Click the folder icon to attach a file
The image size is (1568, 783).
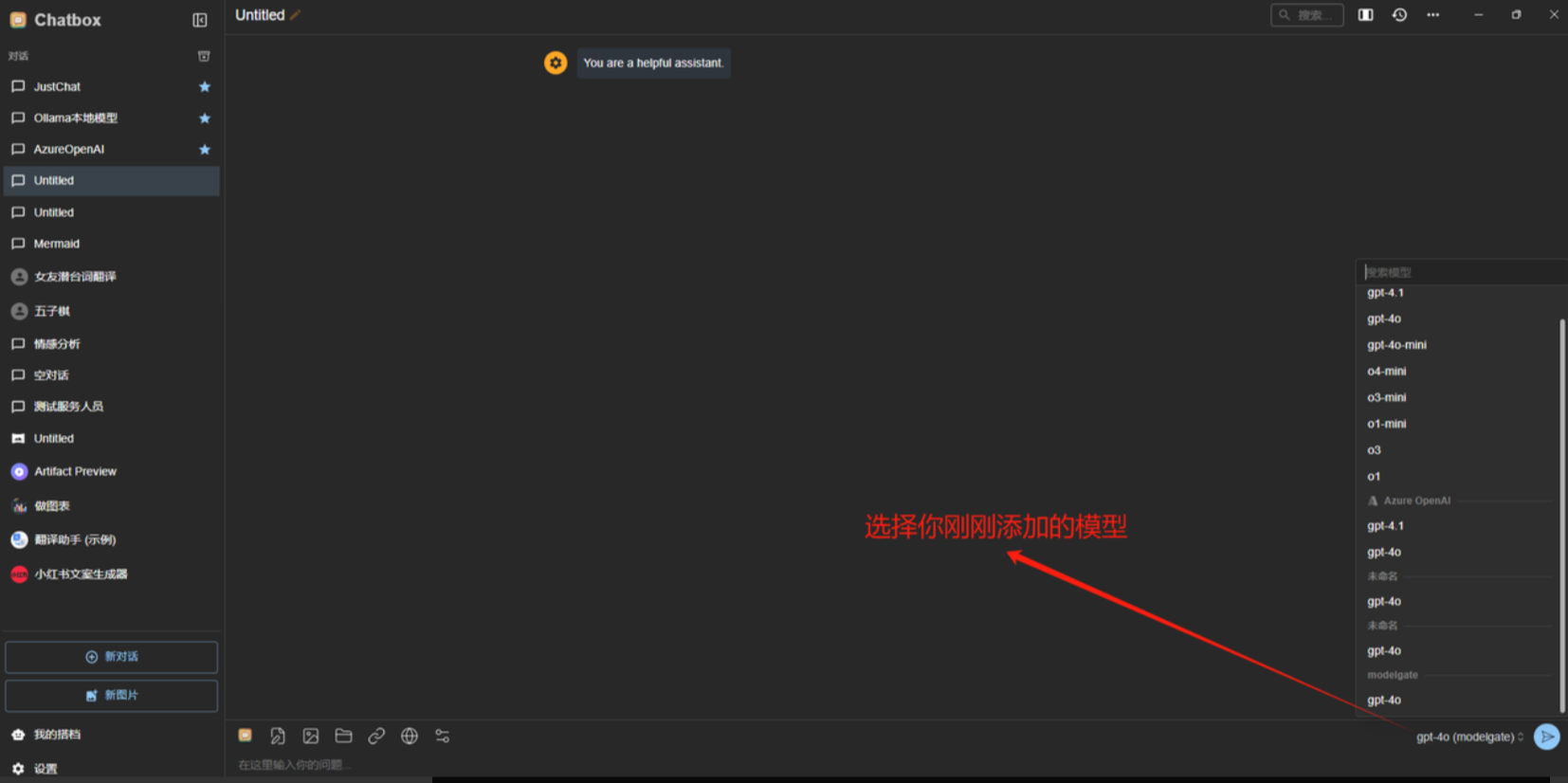(343, 736)
